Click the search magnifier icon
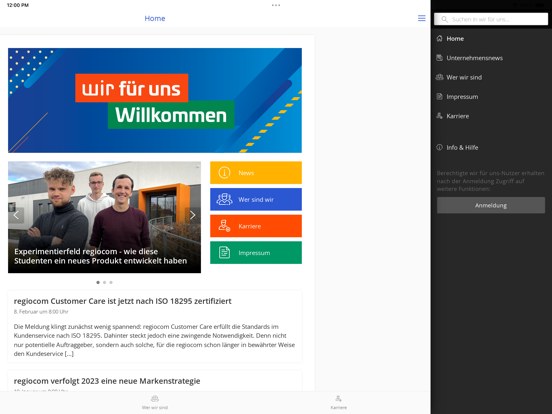The image size is (552, 414). point(444,19)
